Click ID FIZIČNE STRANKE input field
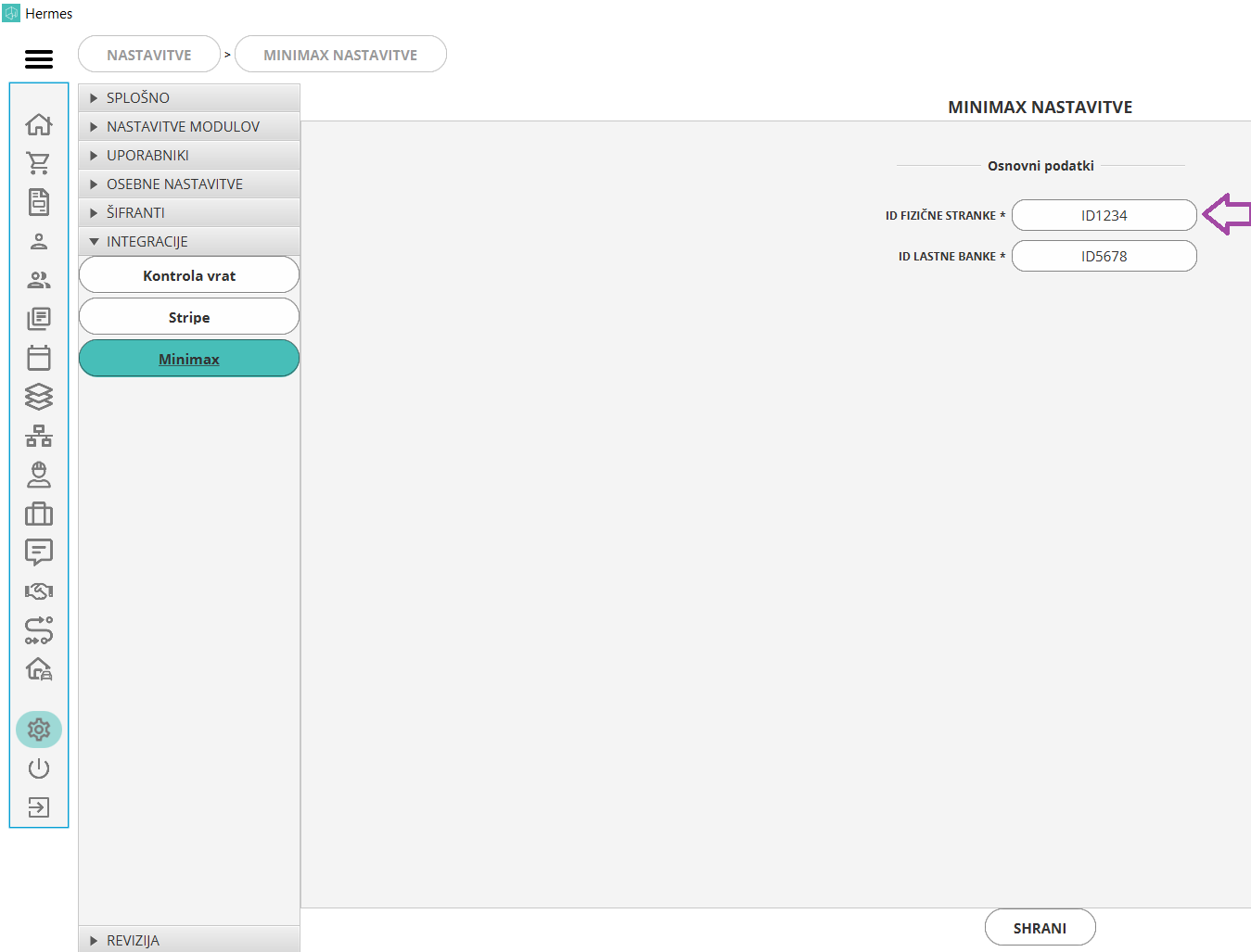1251x952 pixels. pyautogui.click(x=1104, y=215)
